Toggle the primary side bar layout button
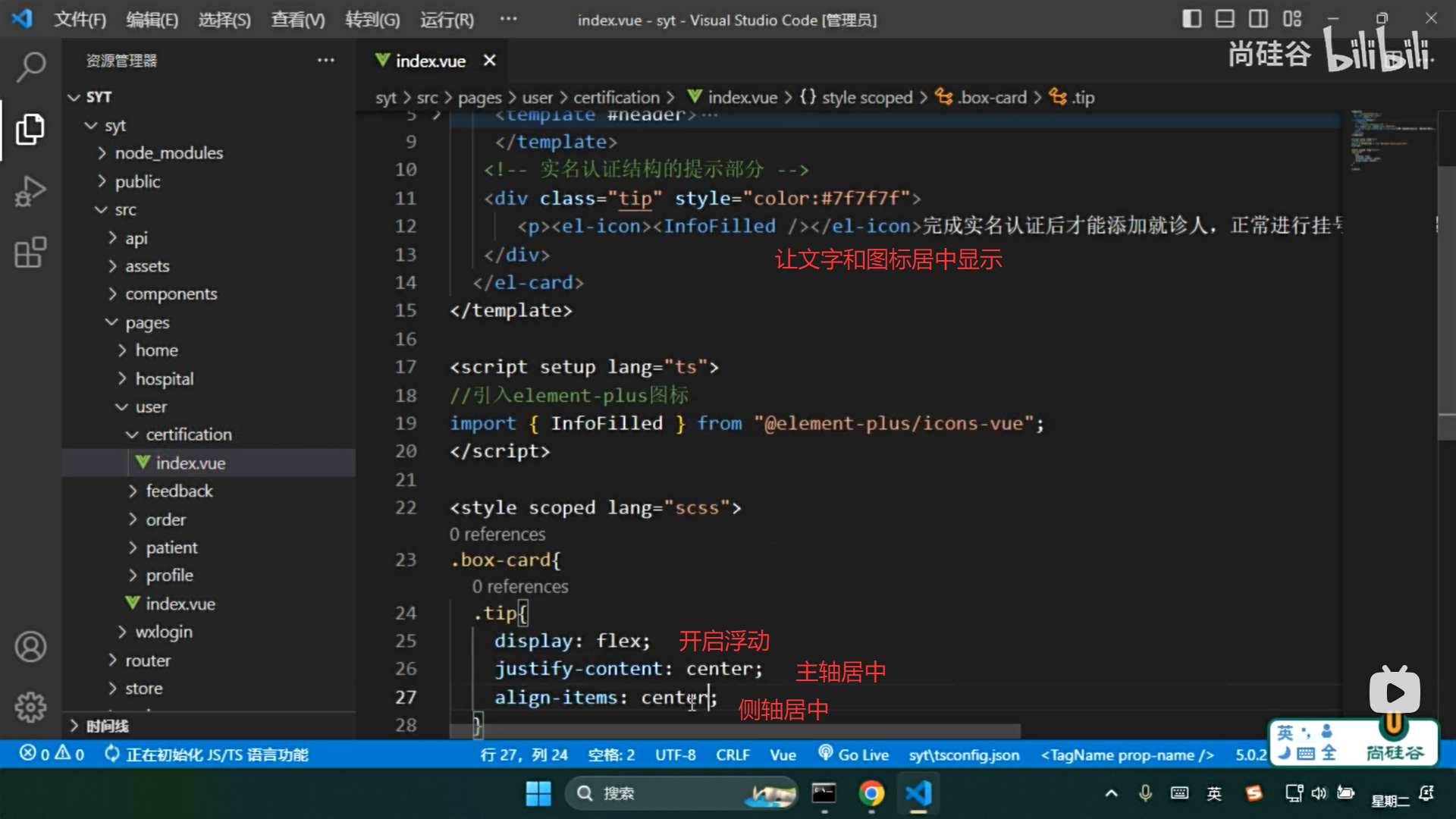The height and width of the screenshot is (819, 1456). pos(1191,19)
